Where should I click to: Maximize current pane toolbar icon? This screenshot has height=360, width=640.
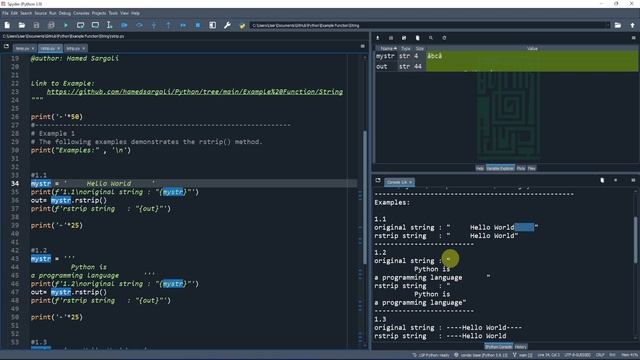(213, 25)
